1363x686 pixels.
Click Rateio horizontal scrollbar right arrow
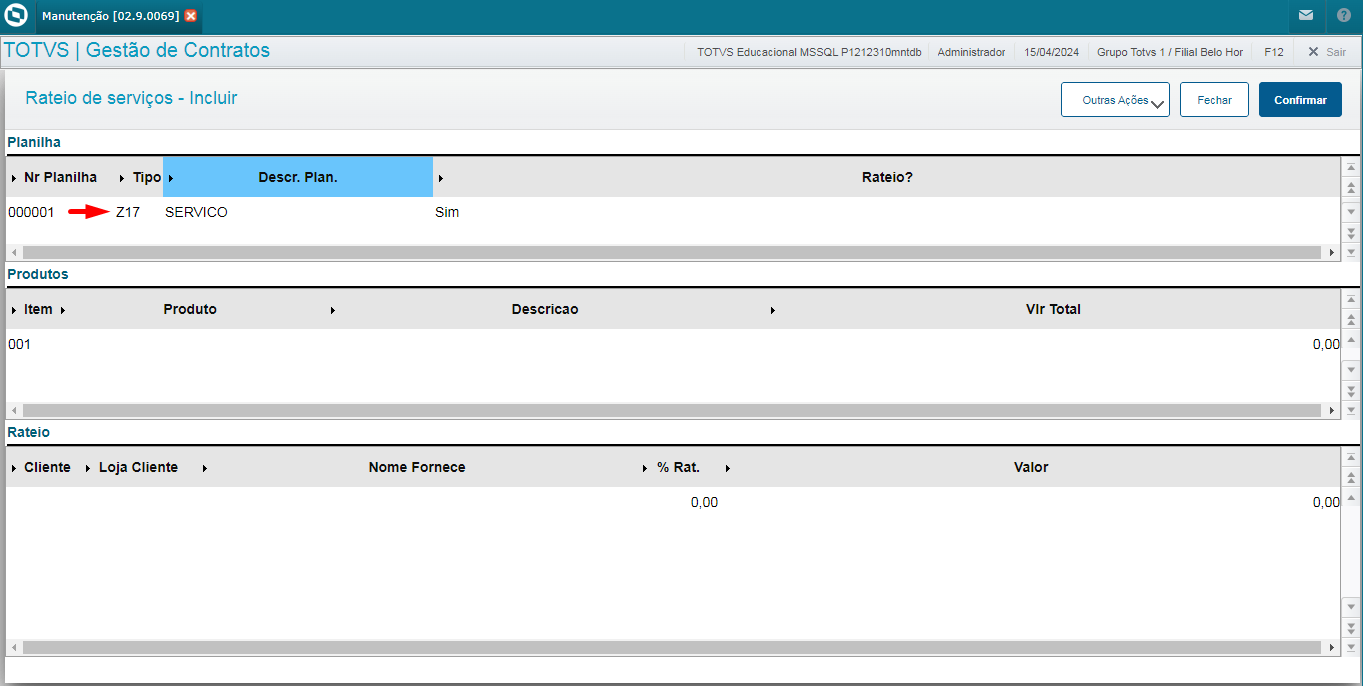coord(1331,648)
